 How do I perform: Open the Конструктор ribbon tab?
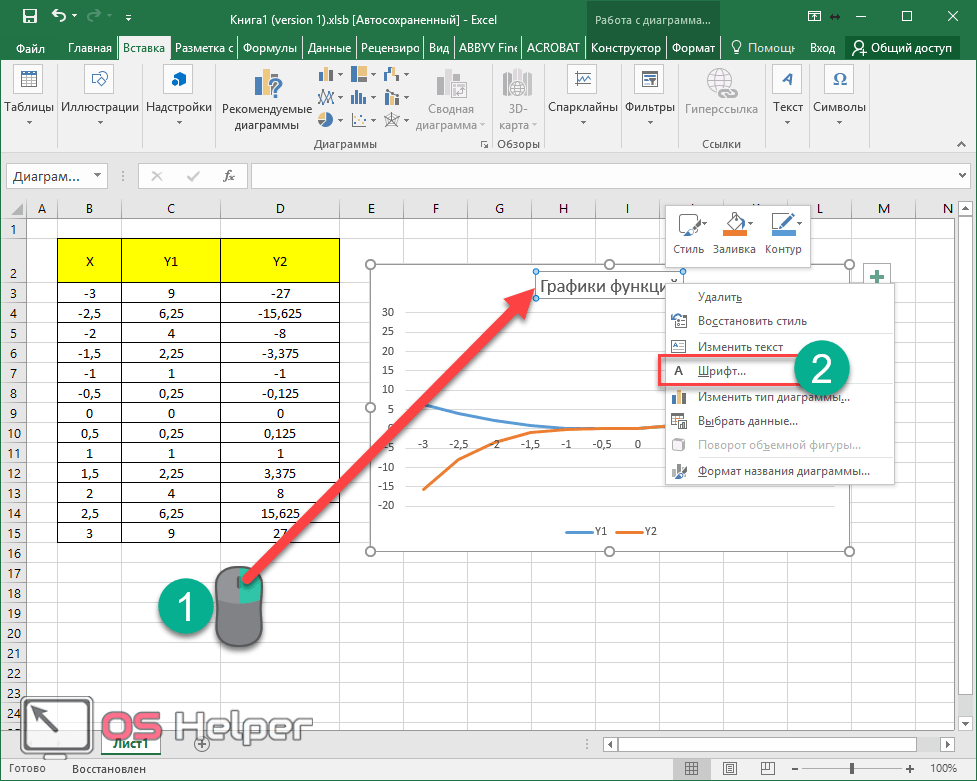pos(625,48)
